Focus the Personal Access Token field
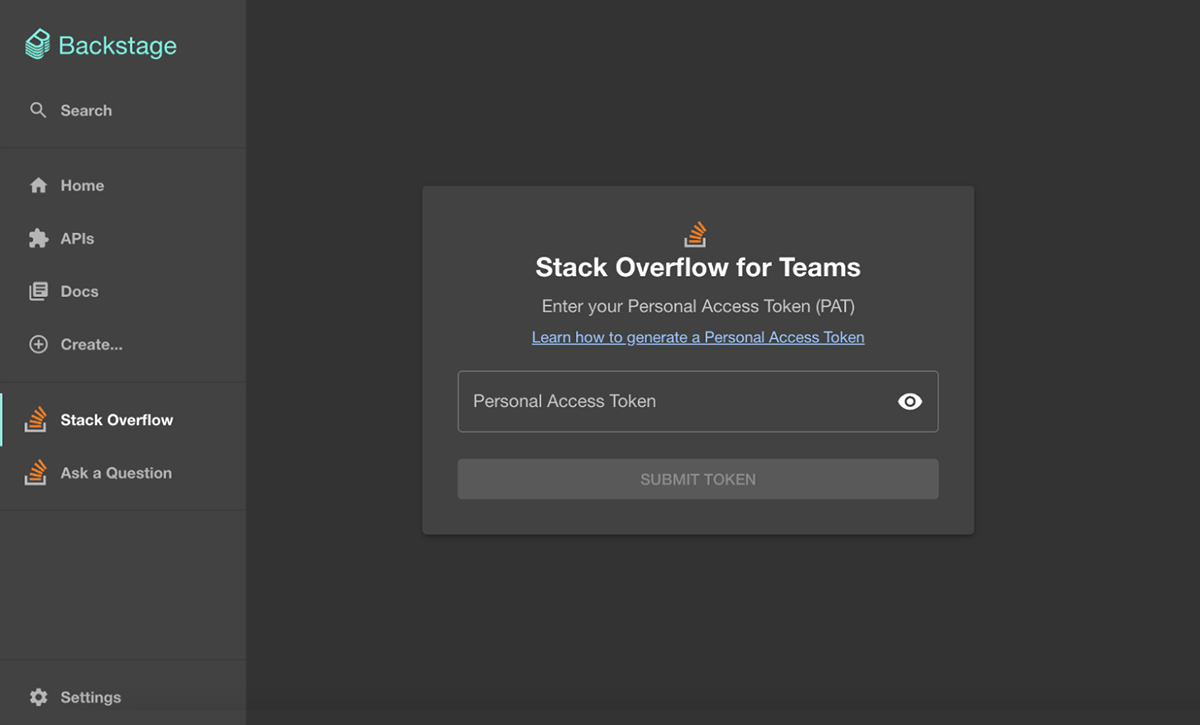1200x725 pixels. click(x=670, y=401)
